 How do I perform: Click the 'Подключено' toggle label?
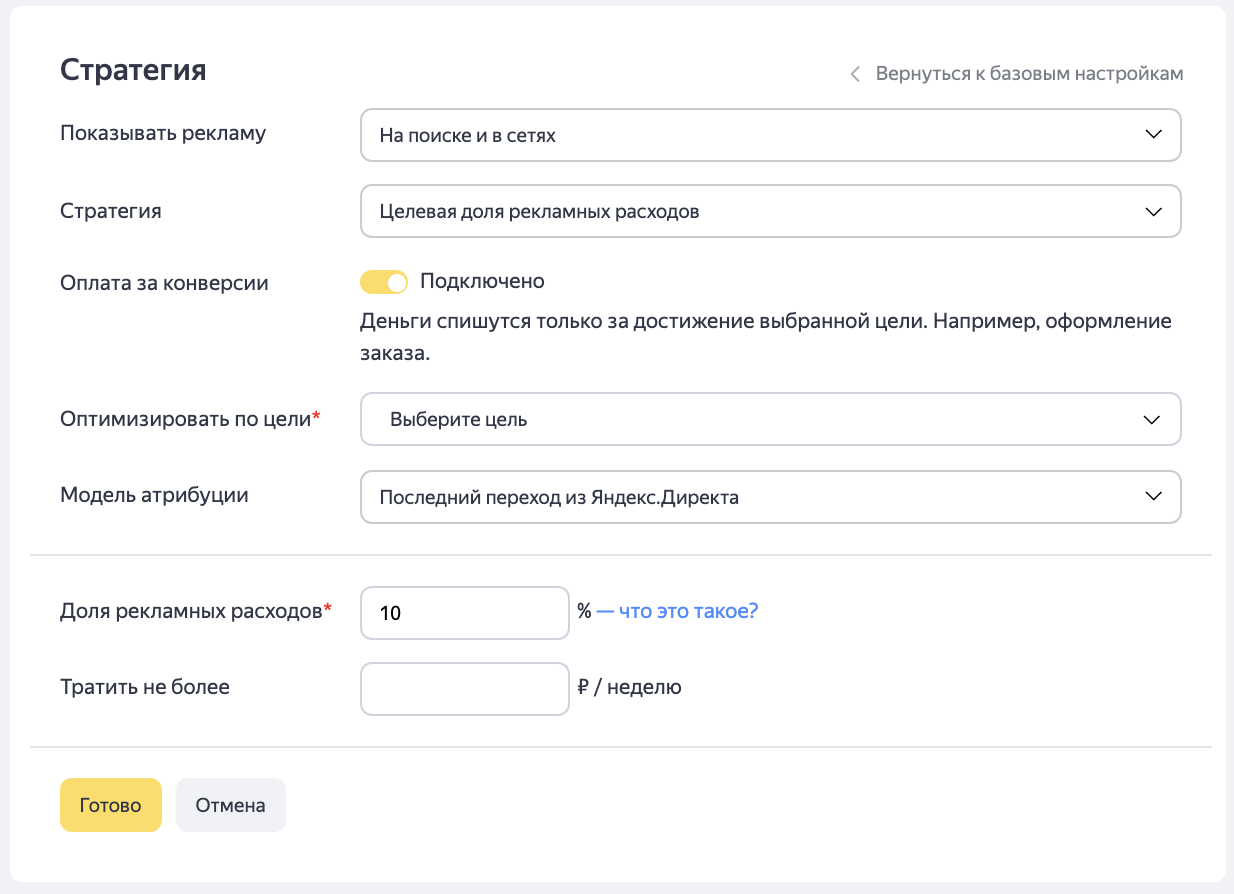482,282
